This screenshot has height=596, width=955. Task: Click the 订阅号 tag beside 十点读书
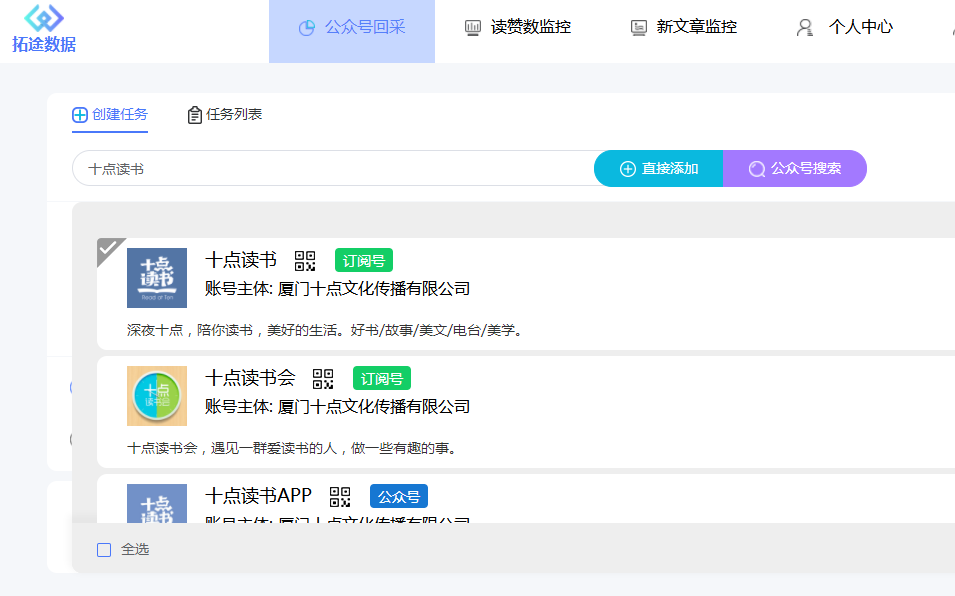[364, 261]
